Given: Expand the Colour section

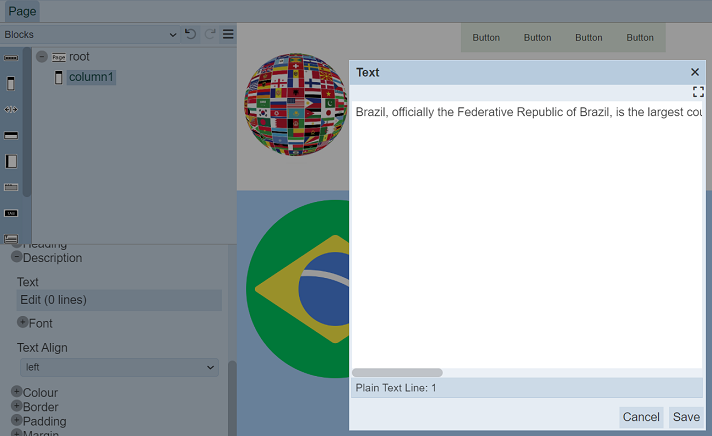Looking at the screenshot, I should click(x=17, y=392).
